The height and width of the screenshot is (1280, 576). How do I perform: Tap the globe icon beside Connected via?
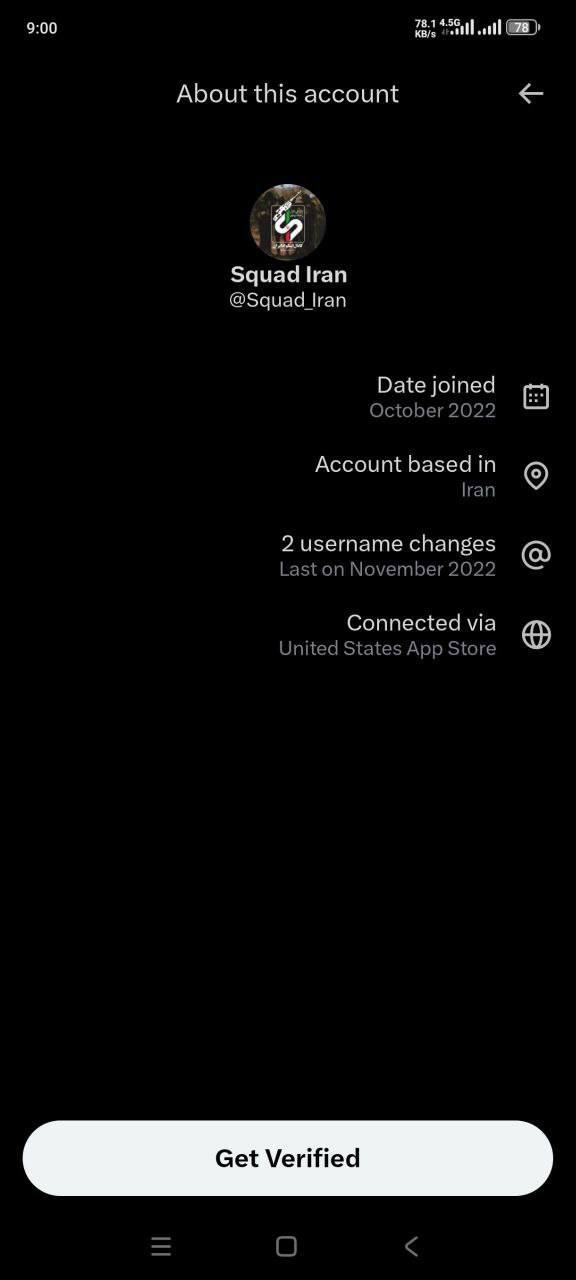click(536, 635)
